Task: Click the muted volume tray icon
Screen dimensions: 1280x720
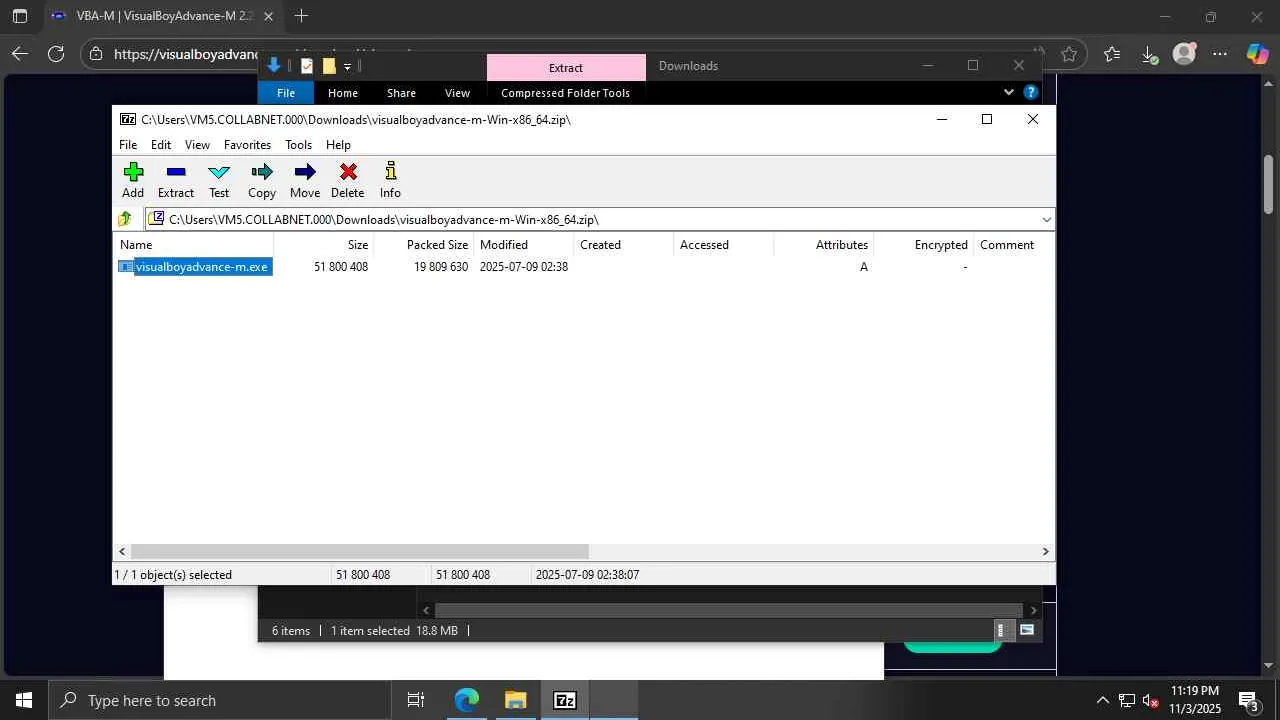Action: pos(1151,700)
